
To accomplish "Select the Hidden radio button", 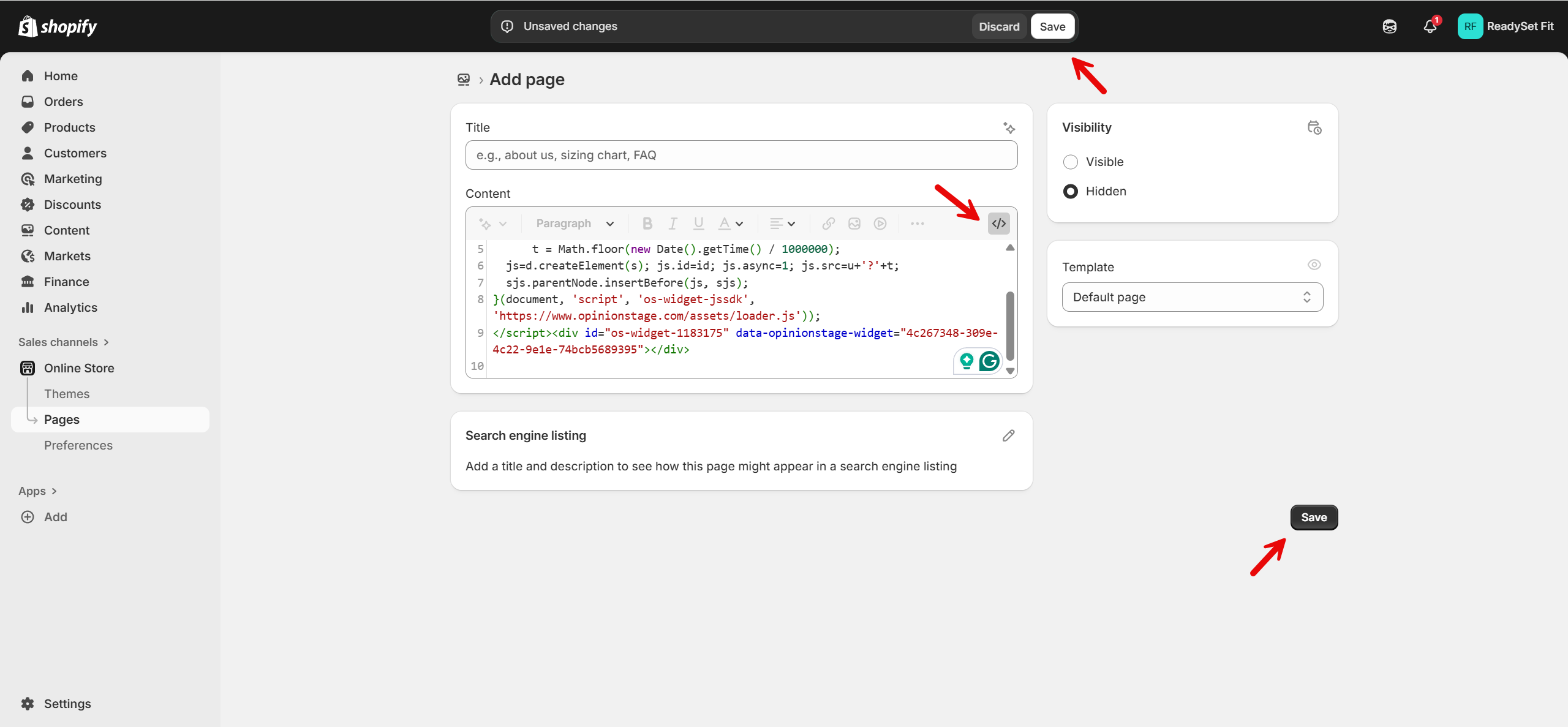I will click(1070, 191).
